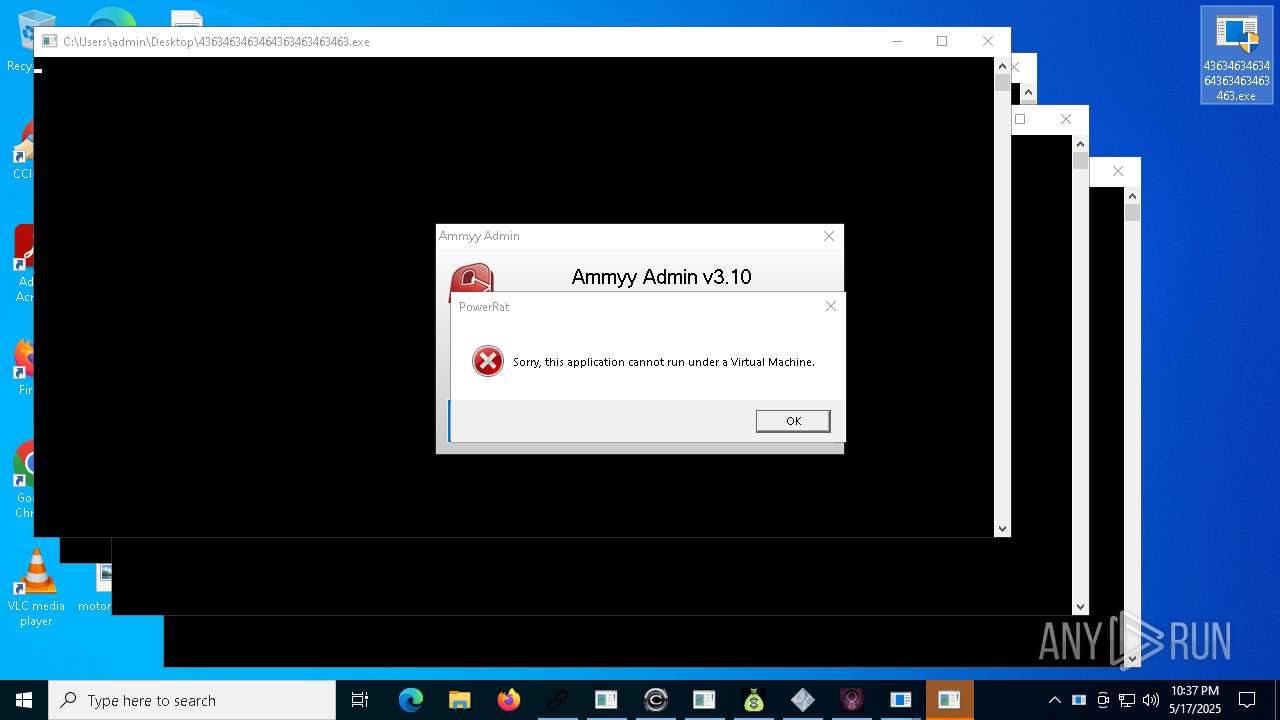This screenshot has height=720, width=1280.
Task: Close the PowerRat dialog with its X
Action: pos(830,306)
